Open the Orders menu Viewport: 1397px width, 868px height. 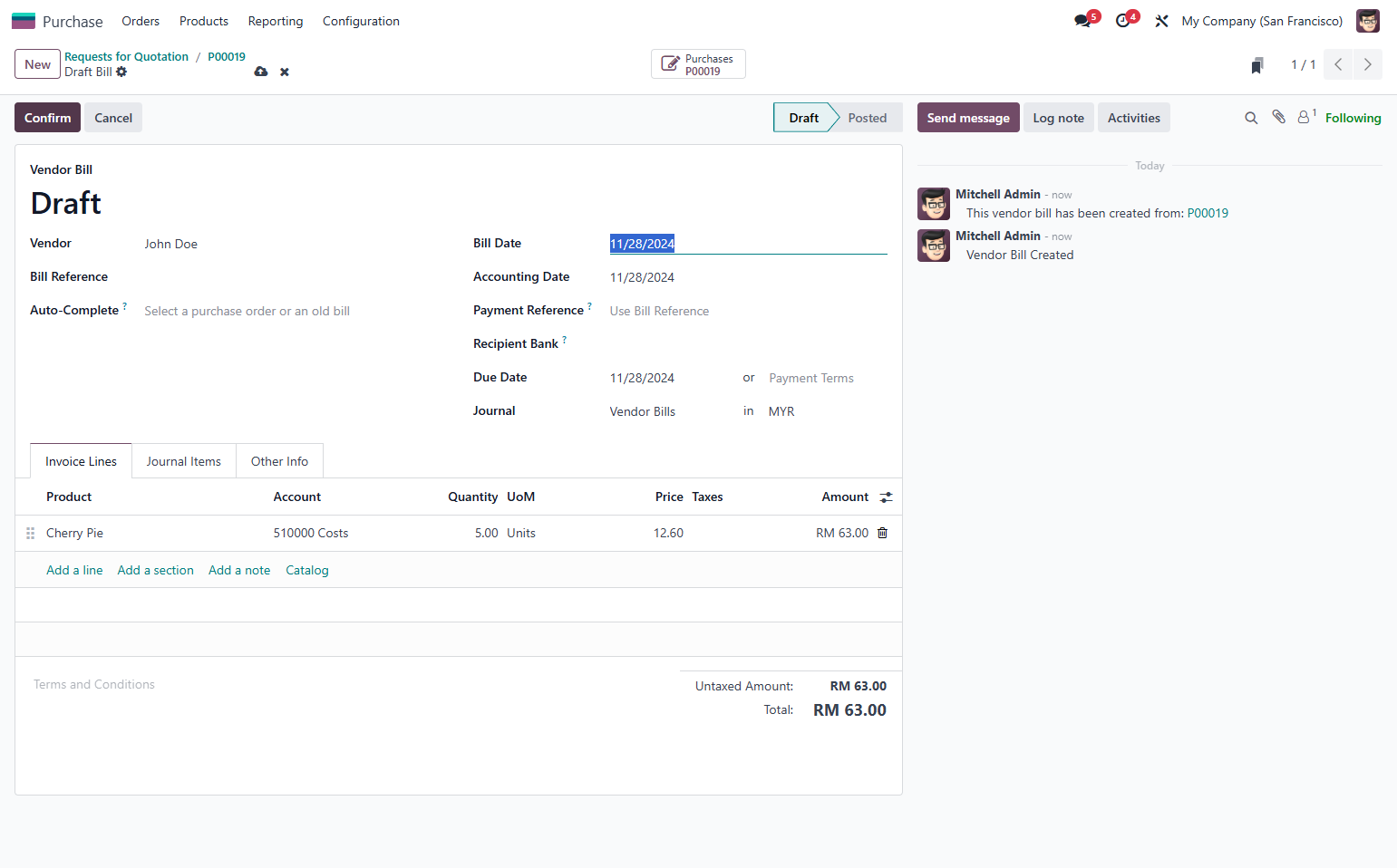pos(141,21)
